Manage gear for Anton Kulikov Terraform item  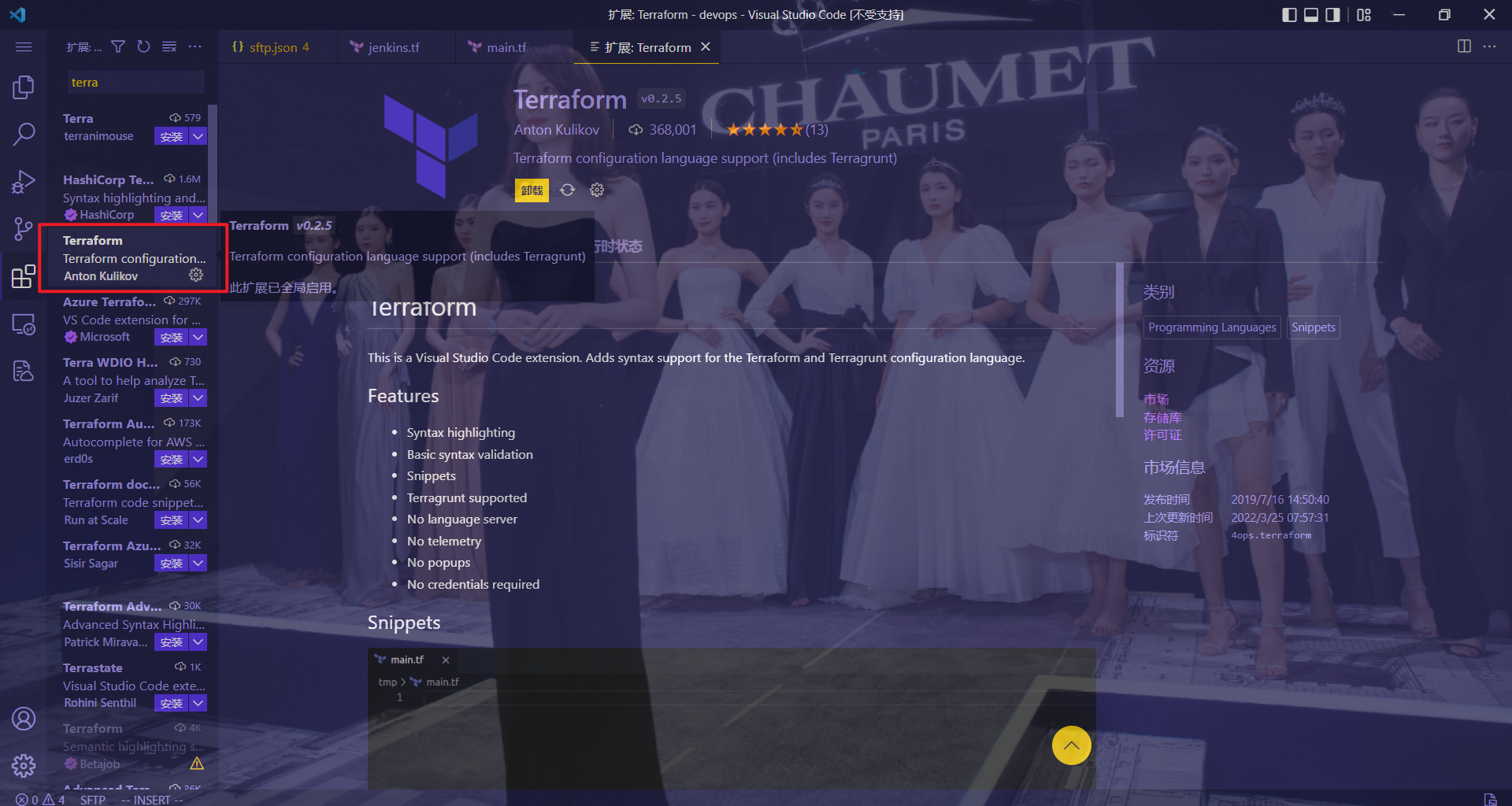196,275
